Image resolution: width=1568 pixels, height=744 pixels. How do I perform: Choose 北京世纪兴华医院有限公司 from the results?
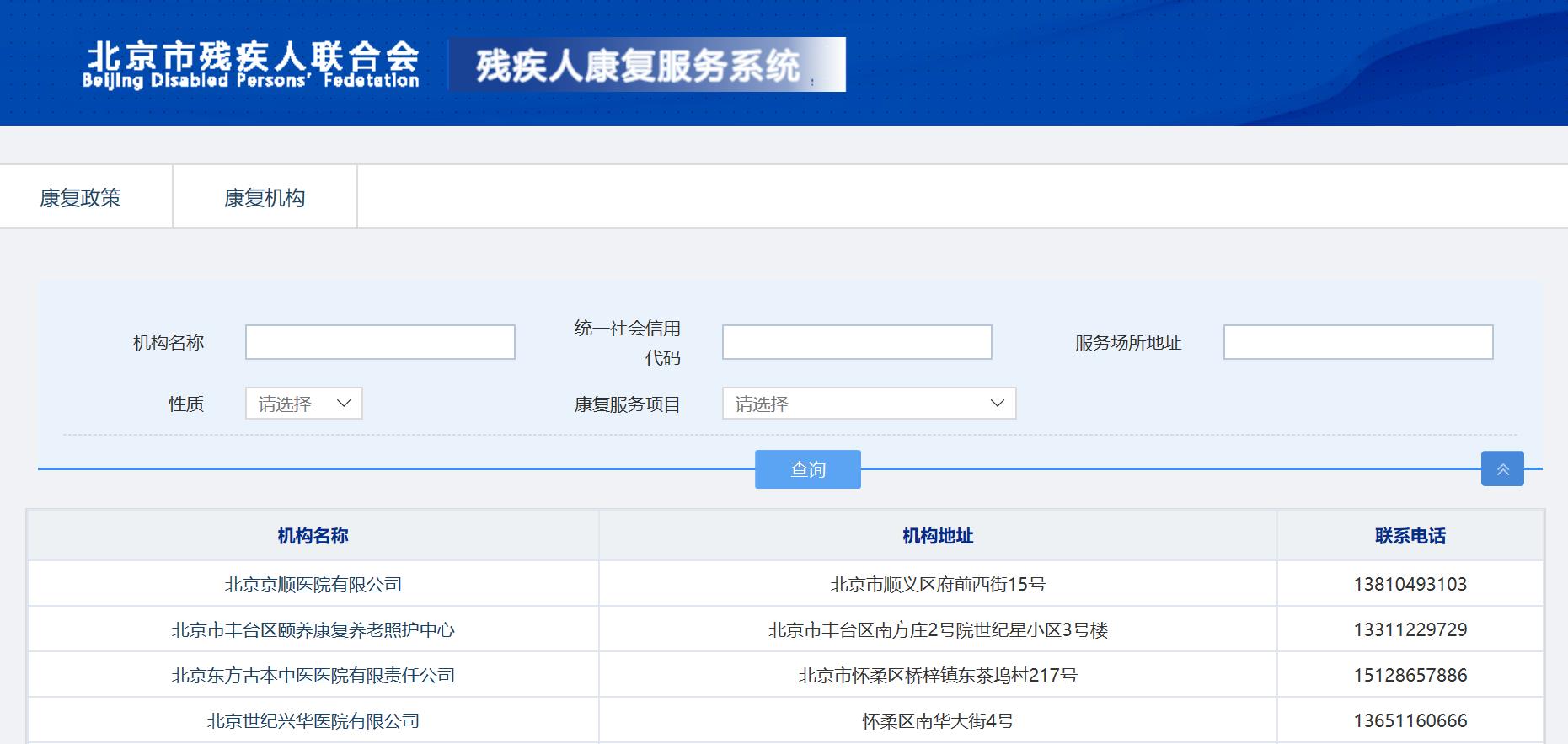click(313, 721)
